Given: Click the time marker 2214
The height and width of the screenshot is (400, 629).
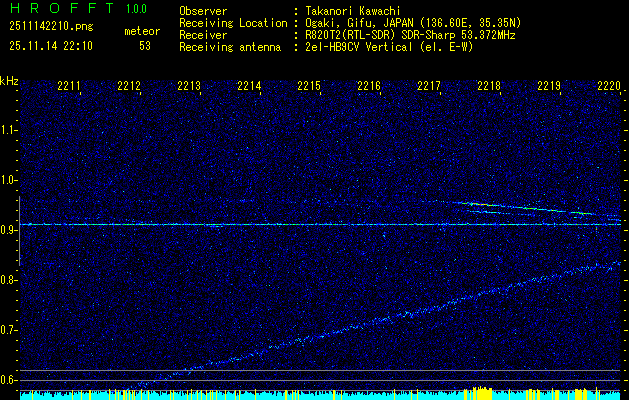Looking at the screenshot, I should point(249,86).
